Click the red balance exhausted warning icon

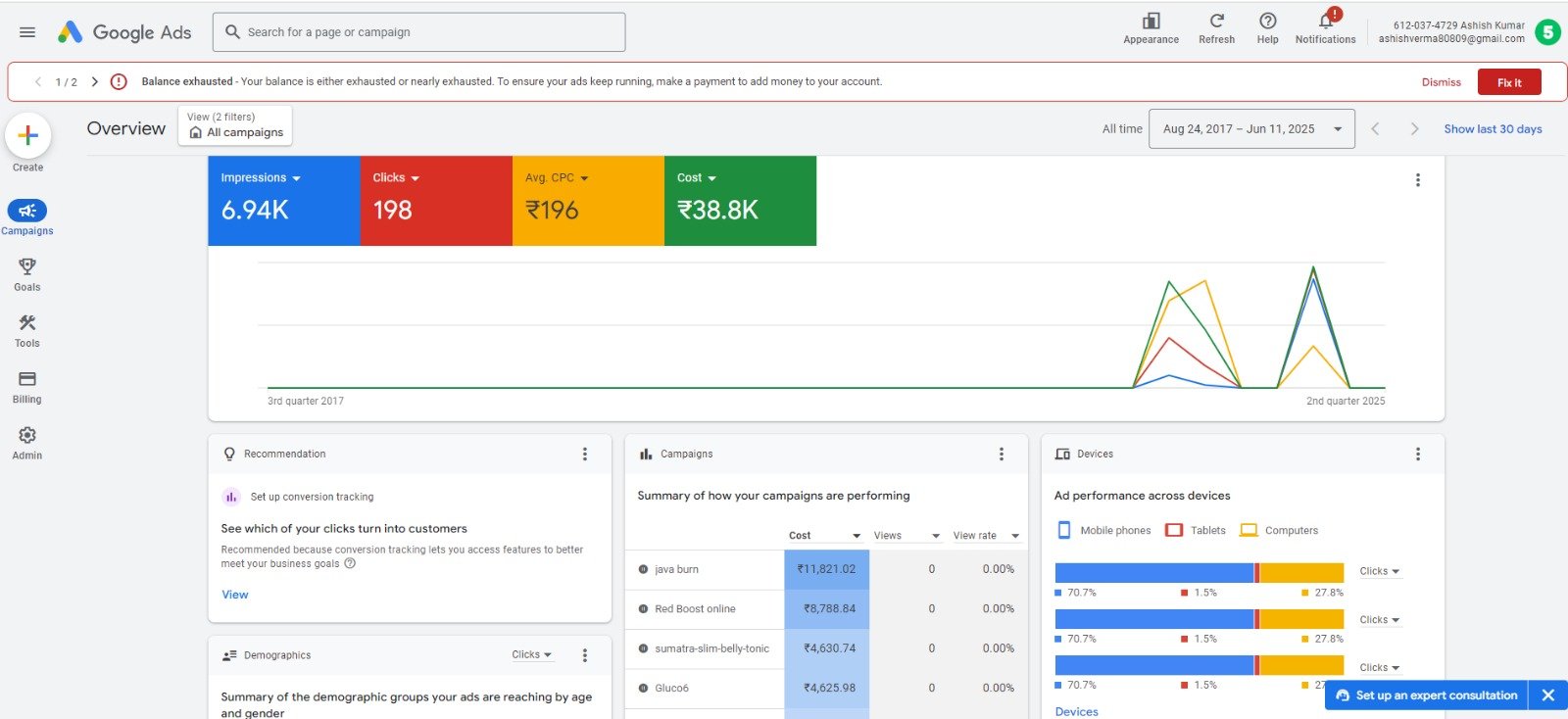pos(119,81)
